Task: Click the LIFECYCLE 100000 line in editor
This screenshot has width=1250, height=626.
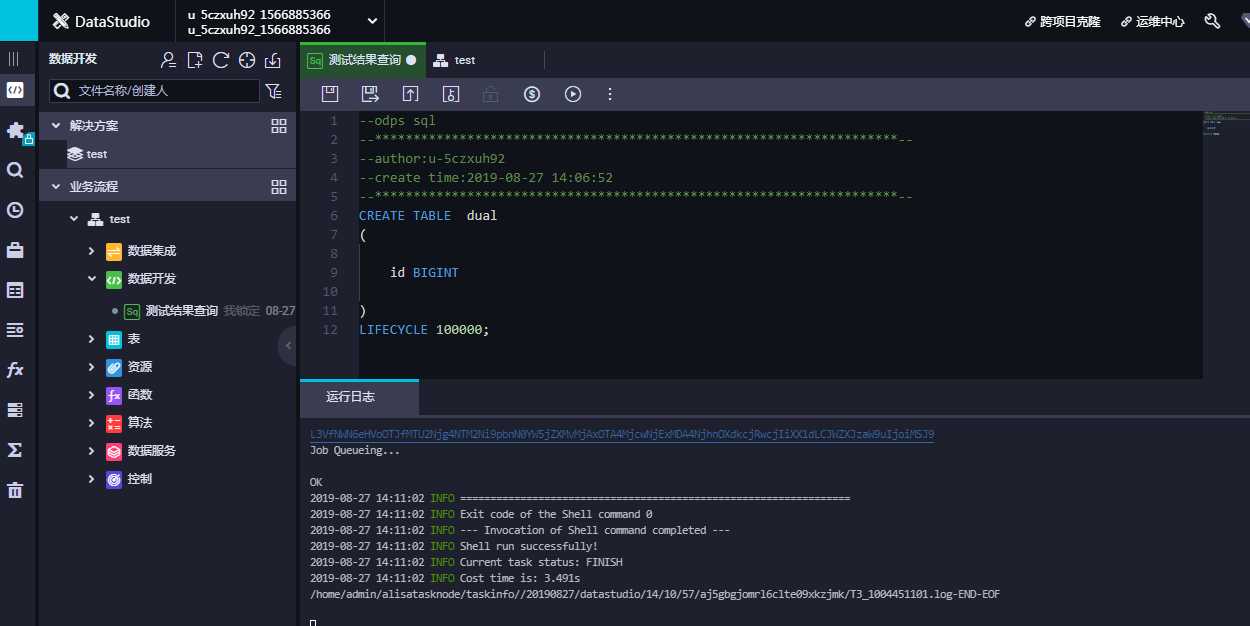Action: 424,329
